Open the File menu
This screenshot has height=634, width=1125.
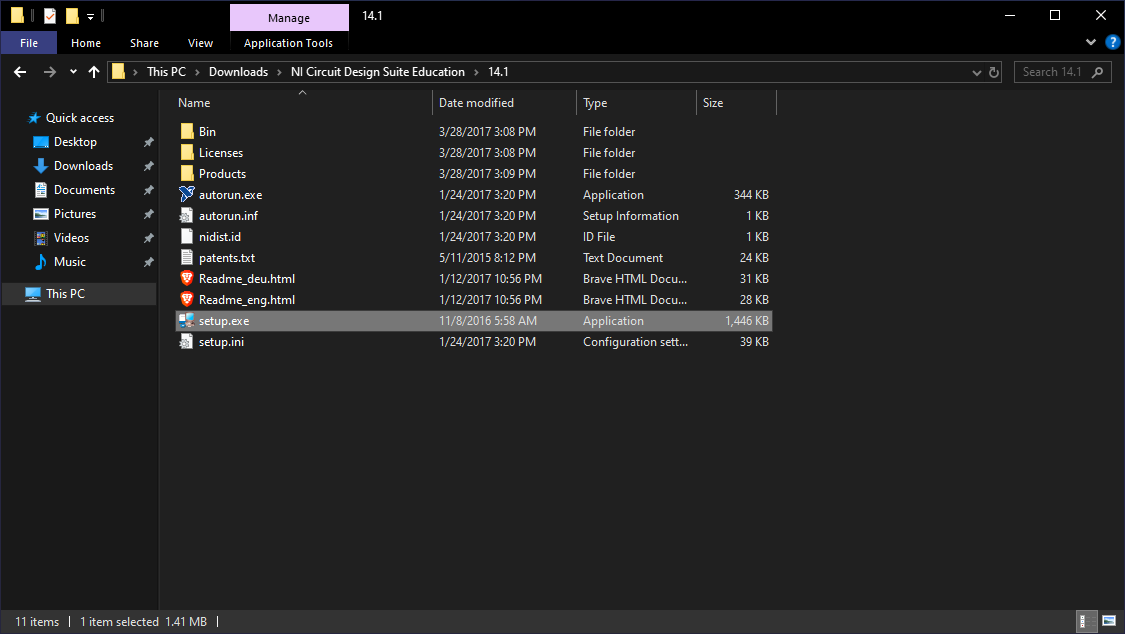[29, 43]
